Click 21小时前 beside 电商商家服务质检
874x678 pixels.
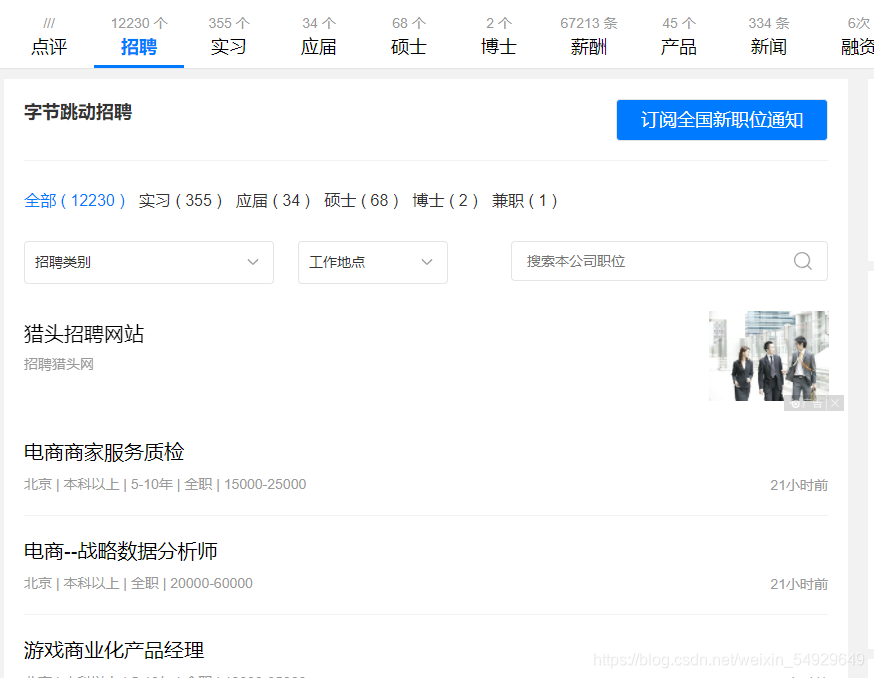tap(799, 485)
